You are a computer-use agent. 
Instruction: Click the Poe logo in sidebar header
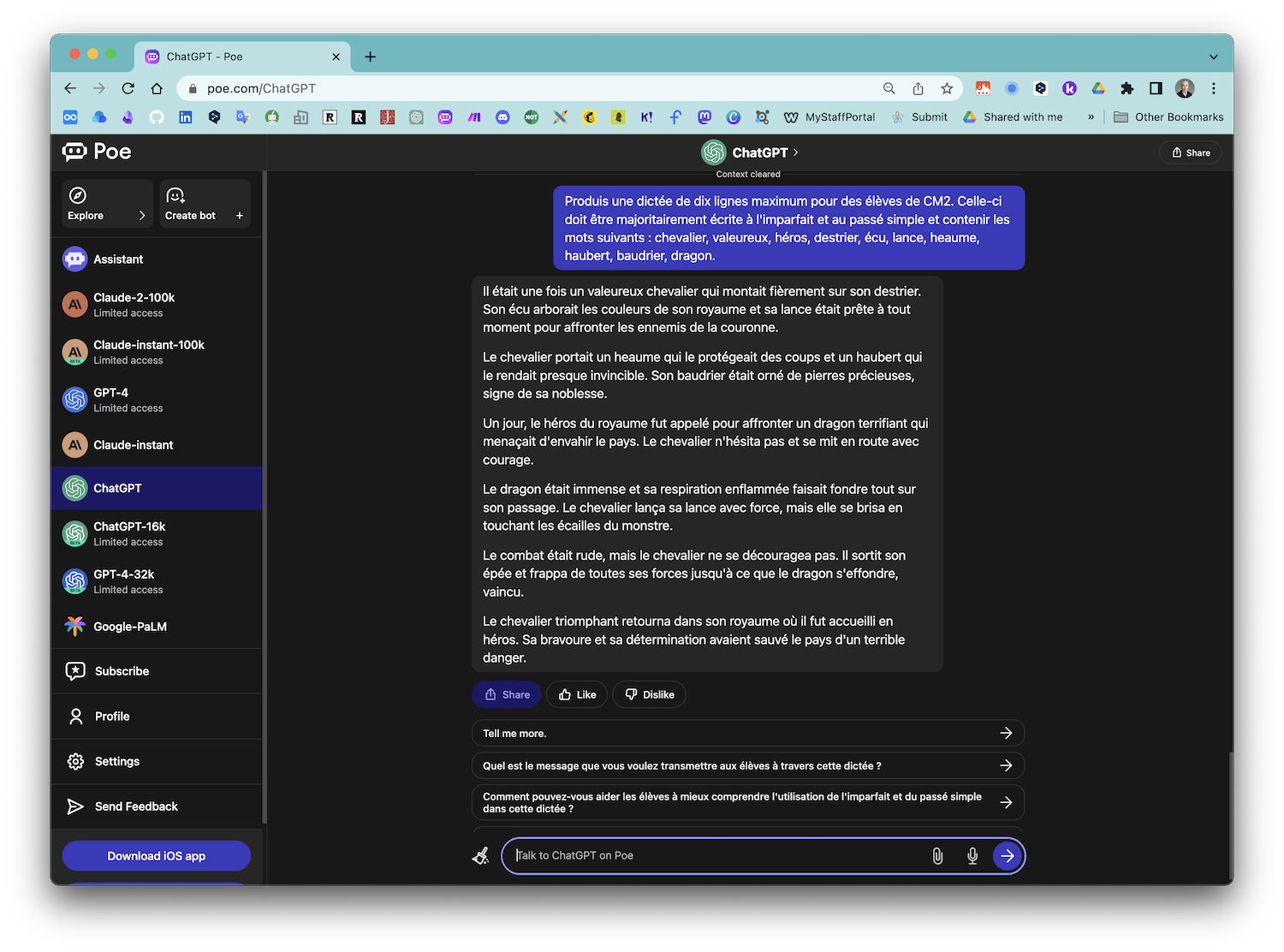(x=97, y=152)
